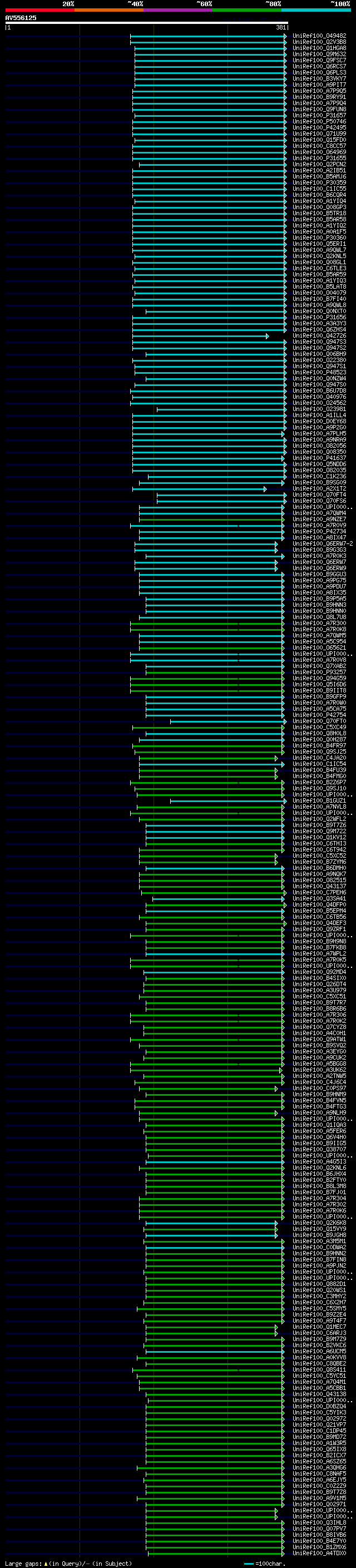Select hit label UniRef100_Q06BH9

coord(319,354)
